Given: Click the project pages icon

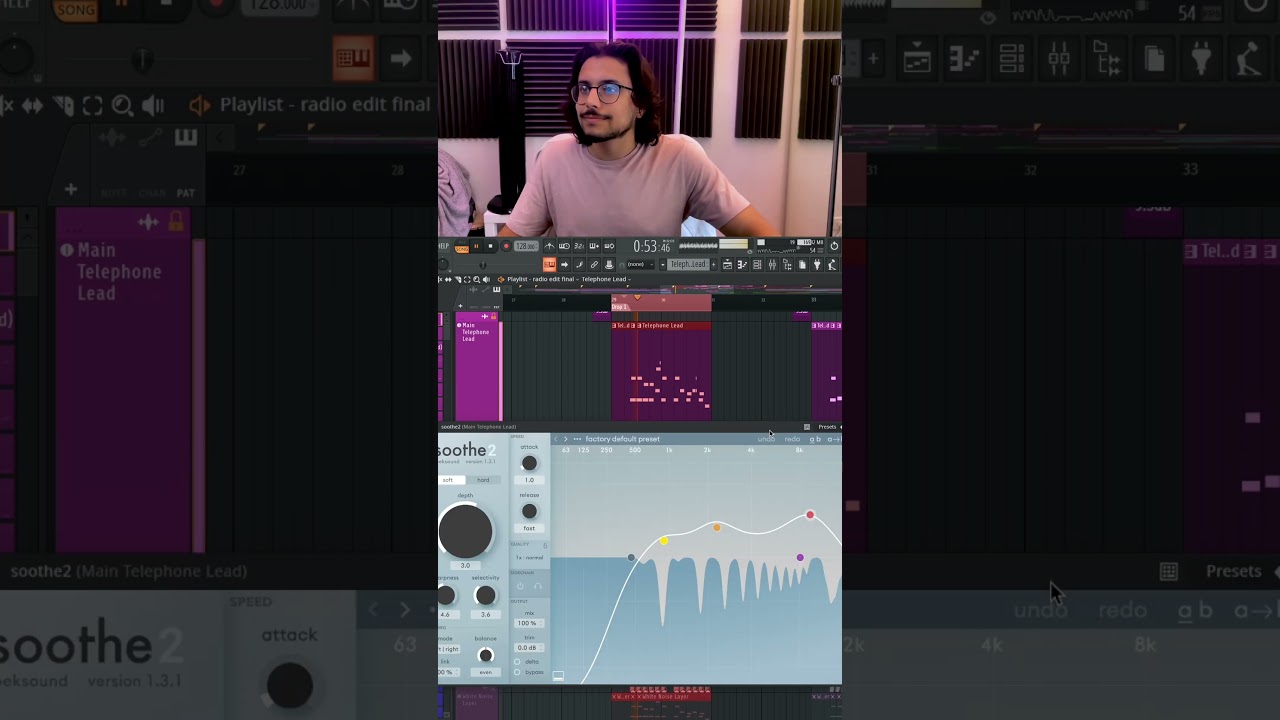Looking at the screenshot, I should point(802,265).
